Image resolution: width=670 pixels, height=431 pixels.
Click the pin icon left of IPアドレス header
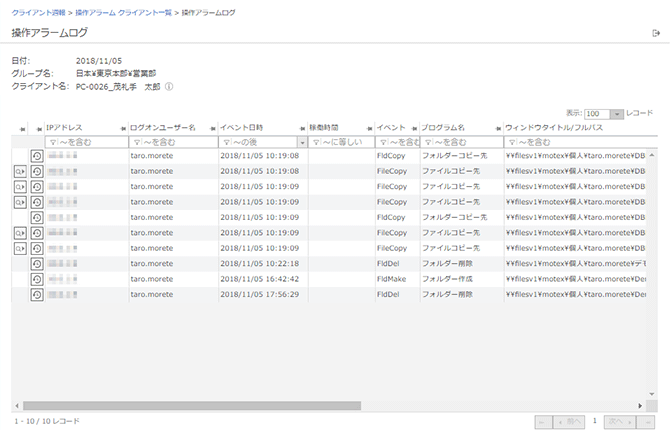coord(40,129)
